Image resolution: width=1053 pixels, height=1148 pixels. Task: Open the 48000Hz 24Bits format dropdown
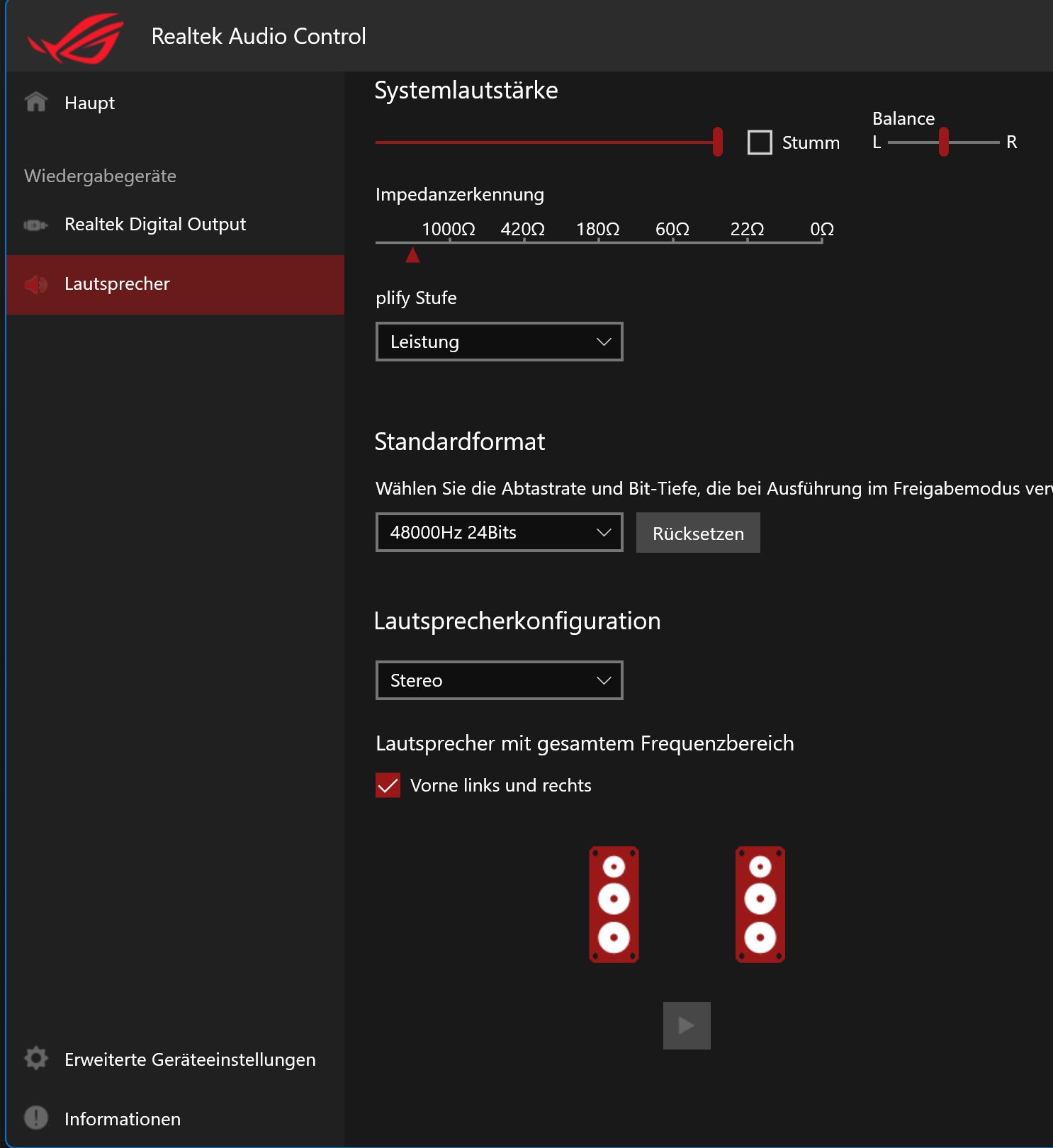click(x=500, y=532)
